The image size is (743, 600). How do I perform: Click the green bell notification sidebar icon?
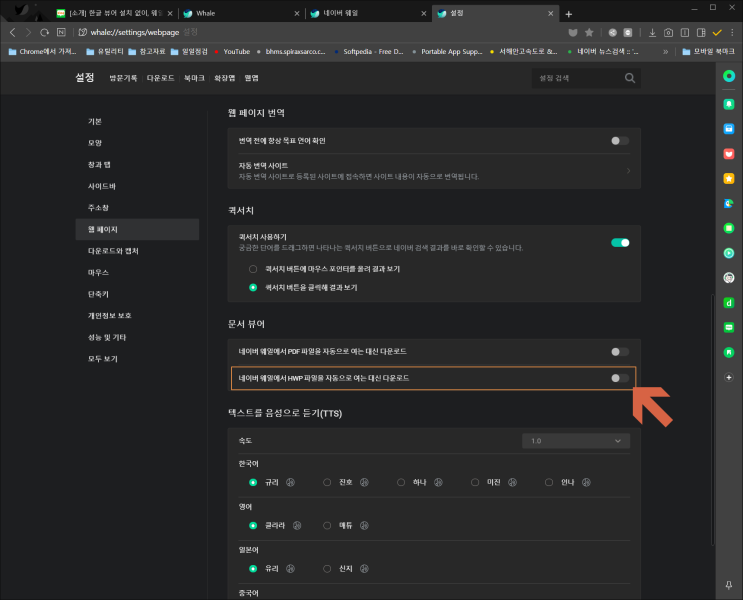tap(729, 104)
